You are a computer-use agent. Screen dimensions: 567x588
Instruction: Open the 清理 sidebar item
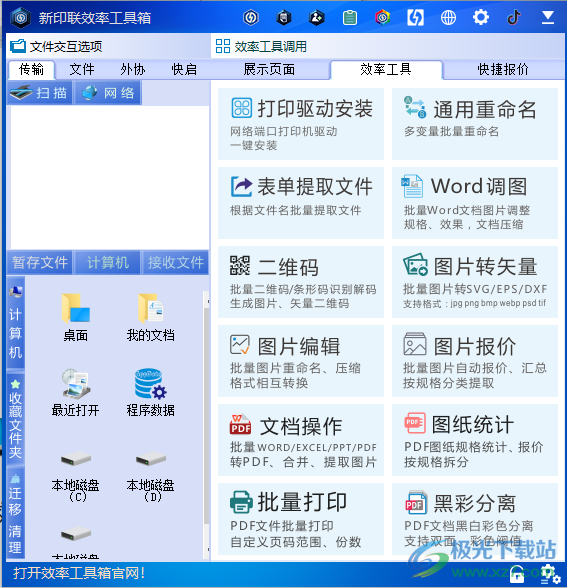coord(15,539)
